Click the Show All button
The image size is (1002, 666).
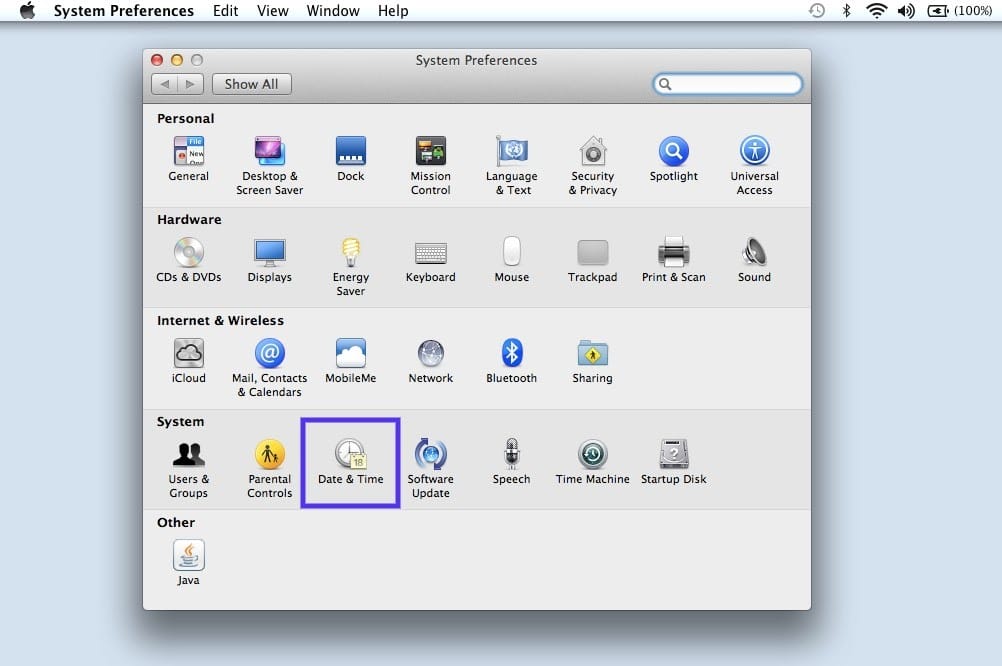coord(251,84)
